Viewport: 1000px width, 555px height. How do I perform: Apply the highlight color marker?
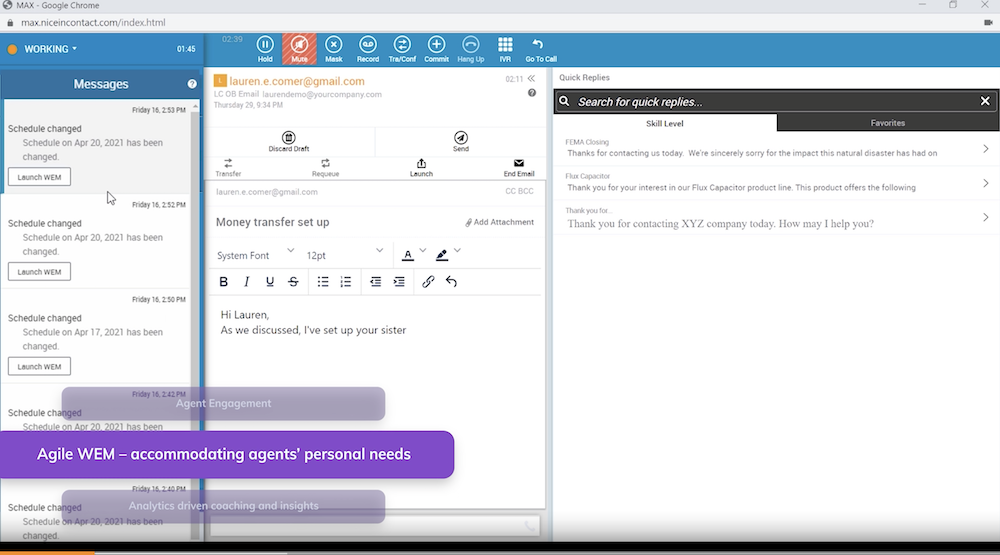(441, 255)
